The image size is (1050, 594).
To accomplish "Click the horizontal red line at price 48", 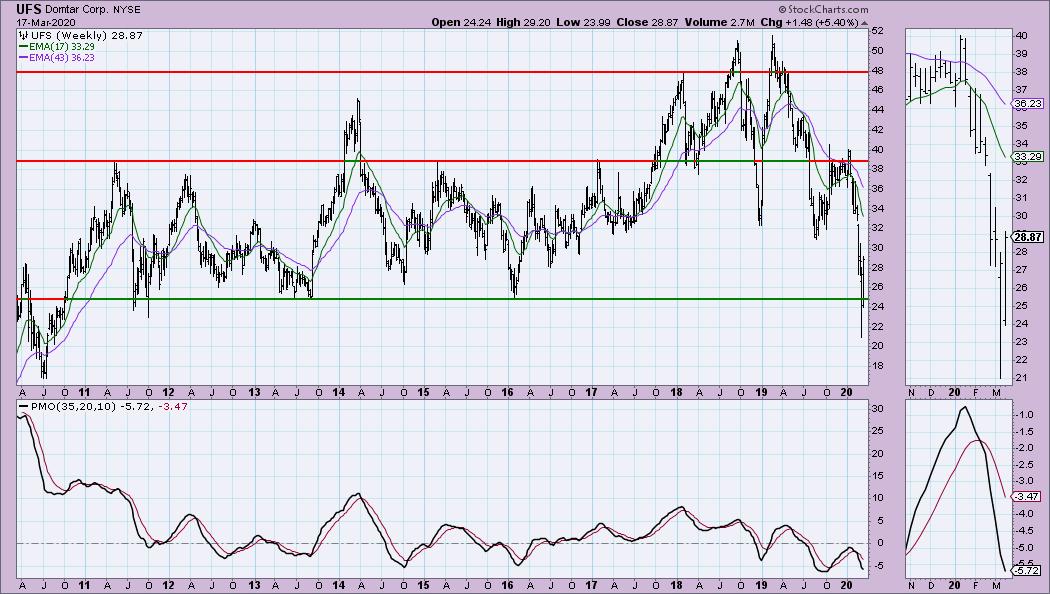I will coord(442,72).
